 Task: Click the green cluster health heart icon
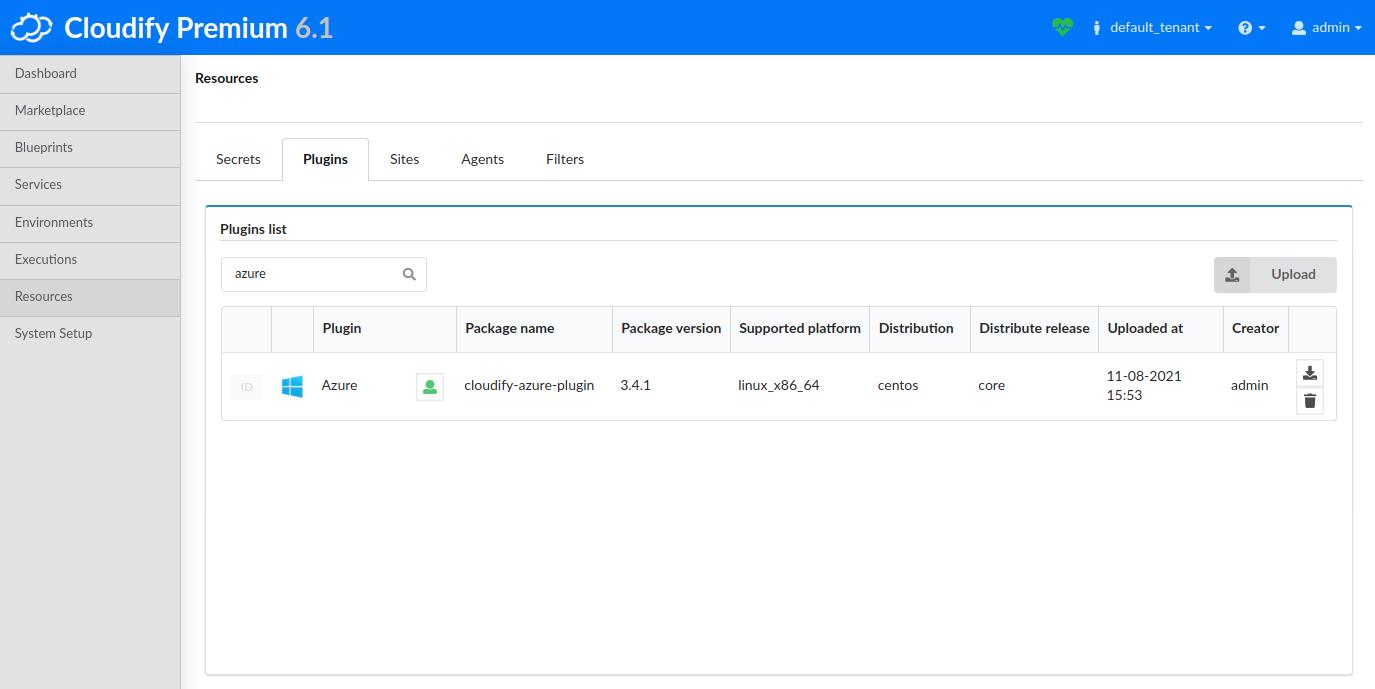coord(1063,27)
